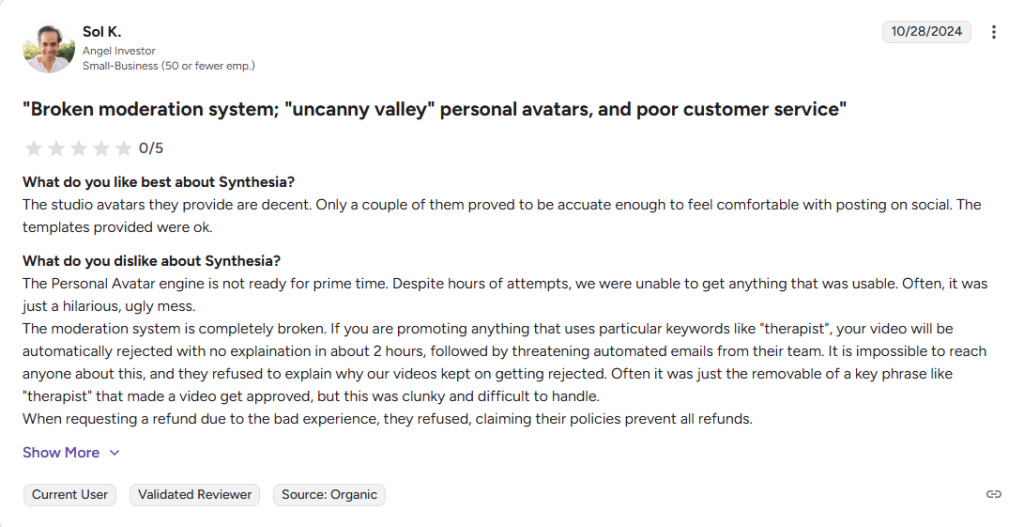Click the first rating star

pos(33,149)
